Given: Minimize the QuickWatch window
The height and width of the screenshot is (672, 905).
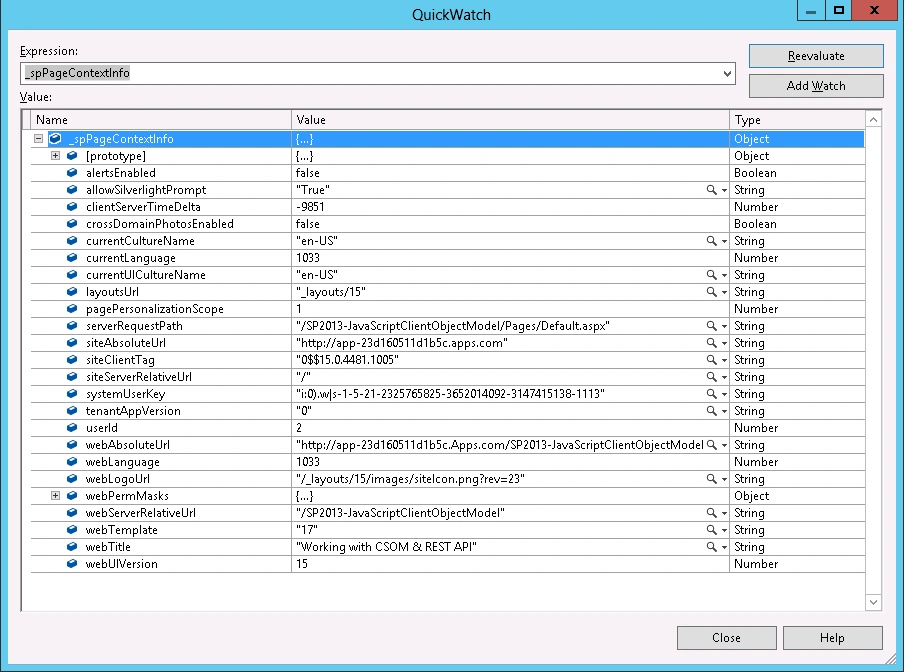Looking at the screenshot, I should (x=811, y=10).
